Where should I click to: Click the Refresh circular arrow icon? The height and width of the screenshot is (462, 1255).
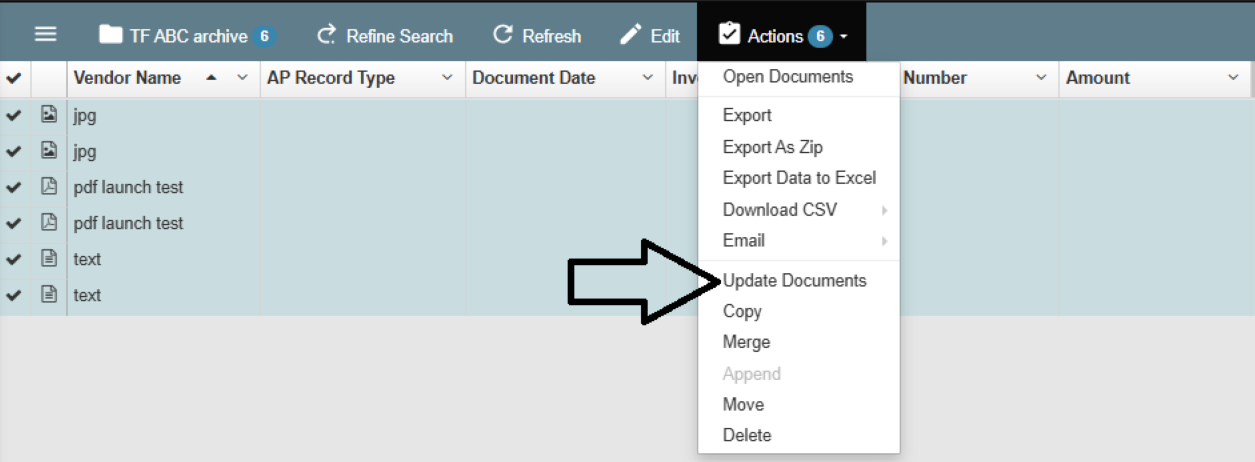(x=503, y=35)
